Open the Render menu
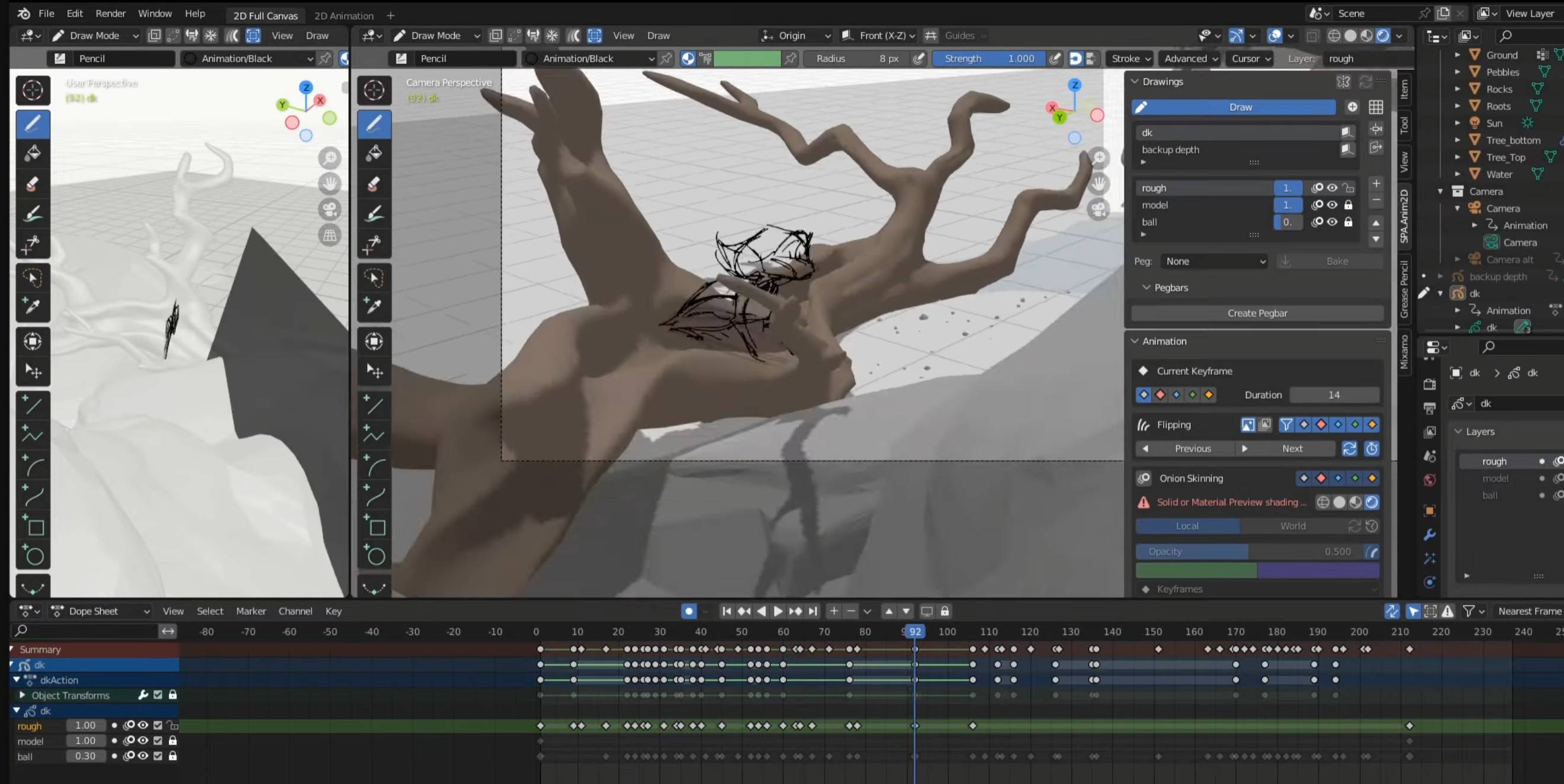The height and width of the screenshot is (784, 1564). pos(111,14)
